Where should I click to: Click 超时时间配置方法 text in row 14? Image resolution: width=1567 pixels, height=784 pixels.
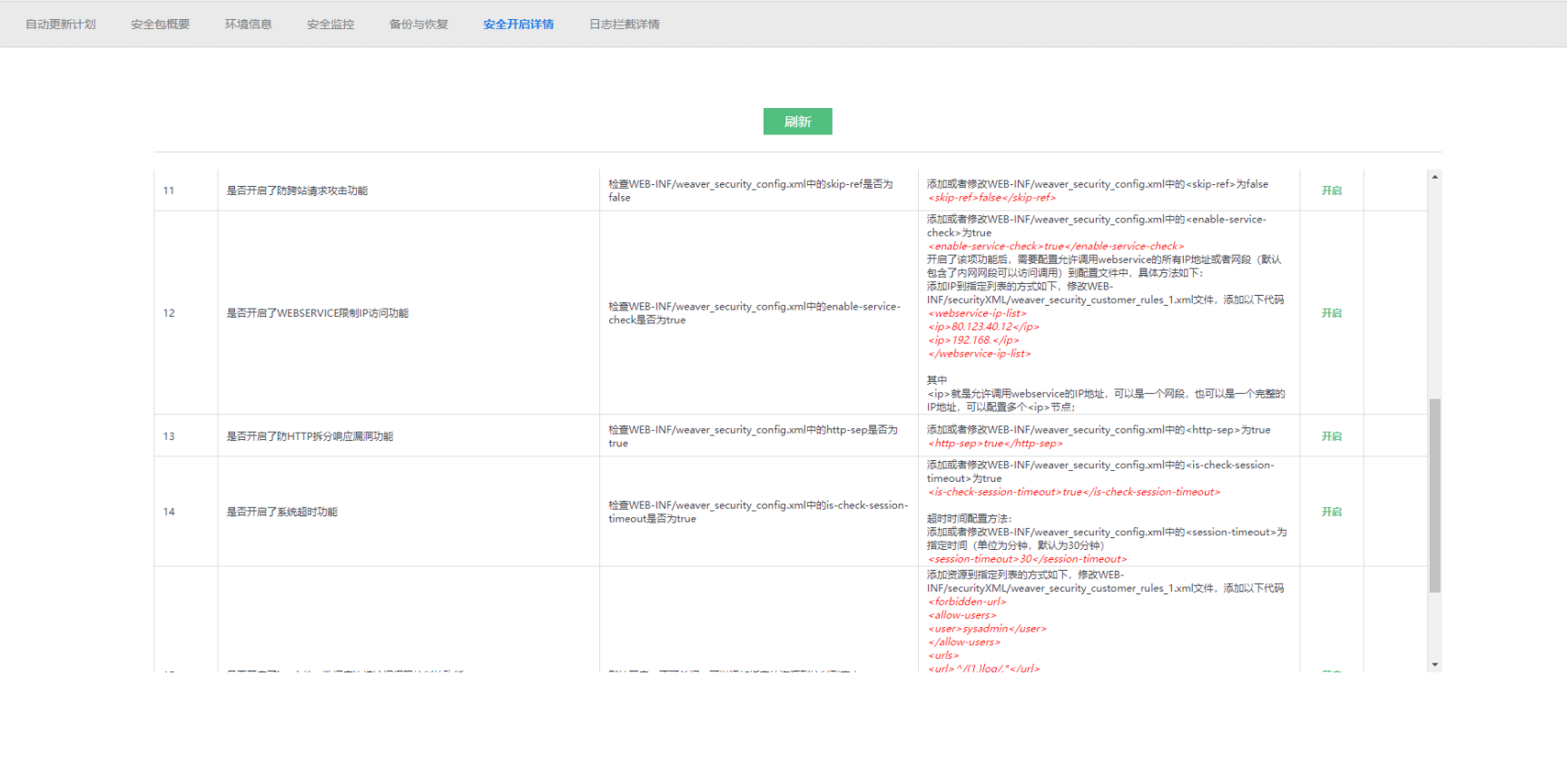[969, 519]
